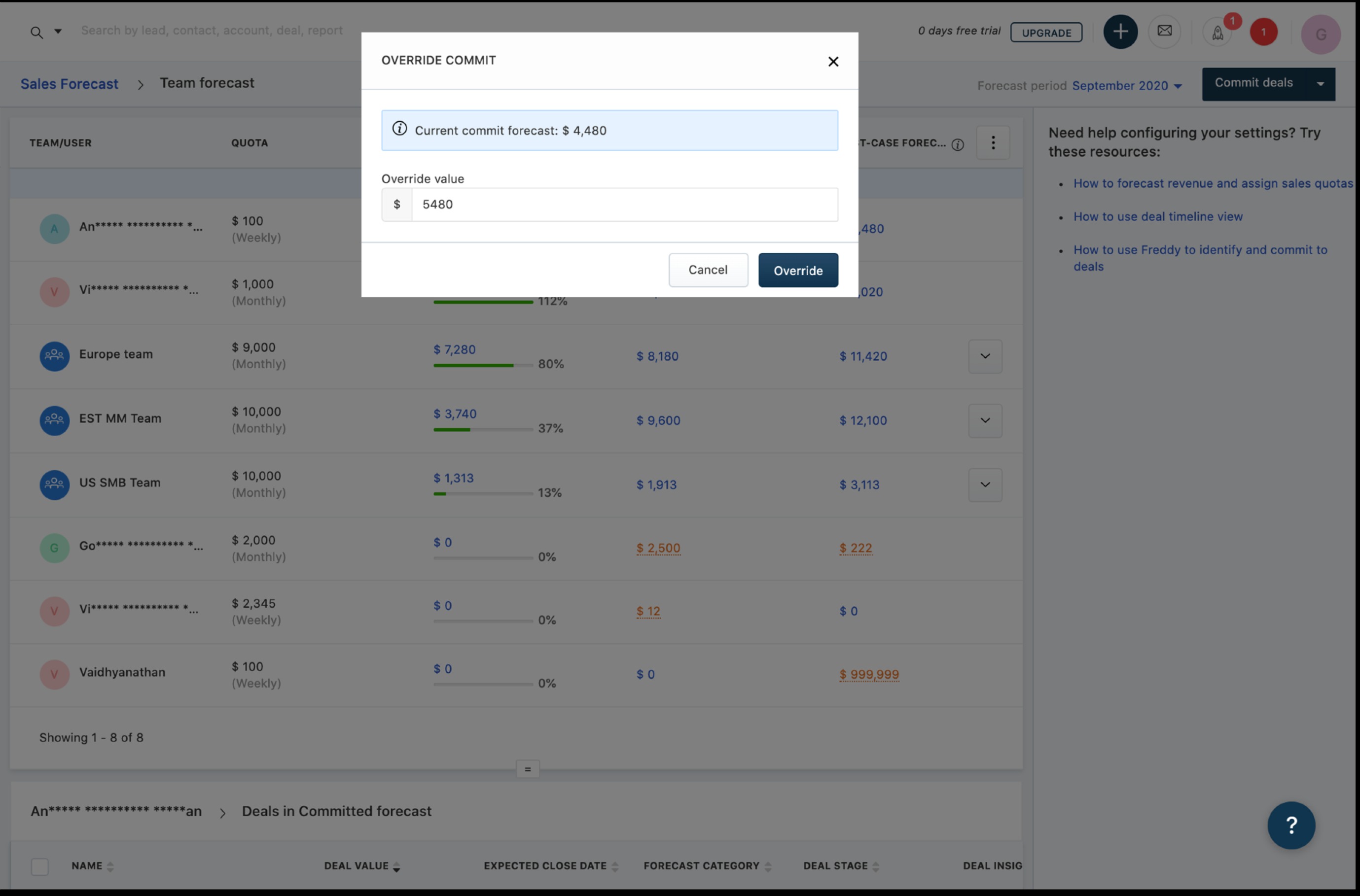Open EST MM Team forecast $ 9,600

659,420
